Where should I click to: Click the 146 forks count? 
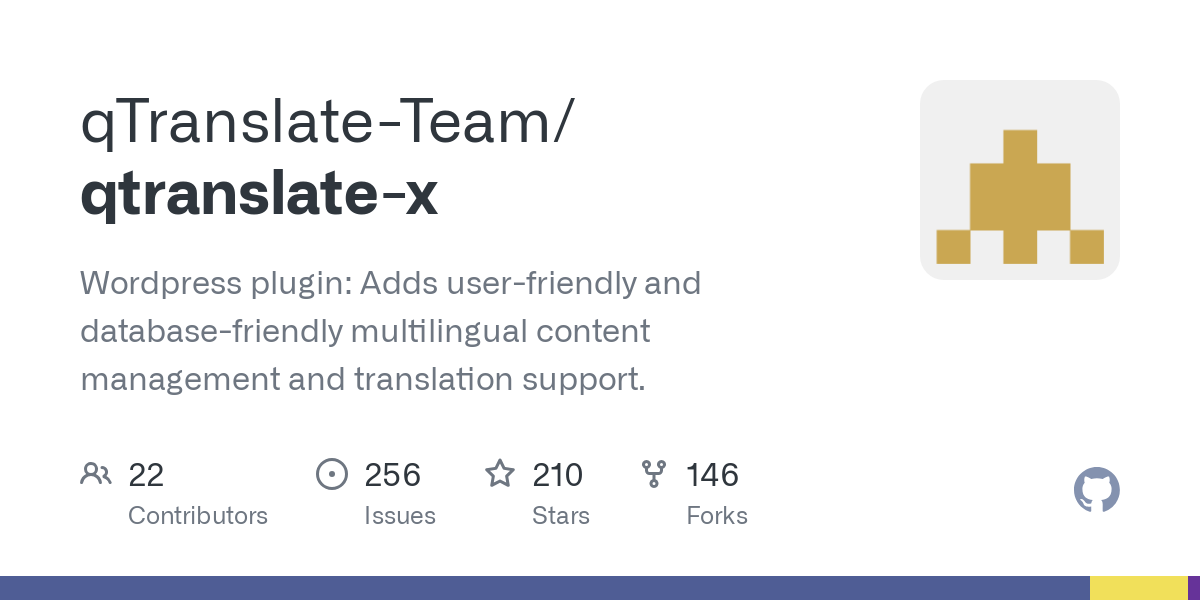[x=712, y=474]
